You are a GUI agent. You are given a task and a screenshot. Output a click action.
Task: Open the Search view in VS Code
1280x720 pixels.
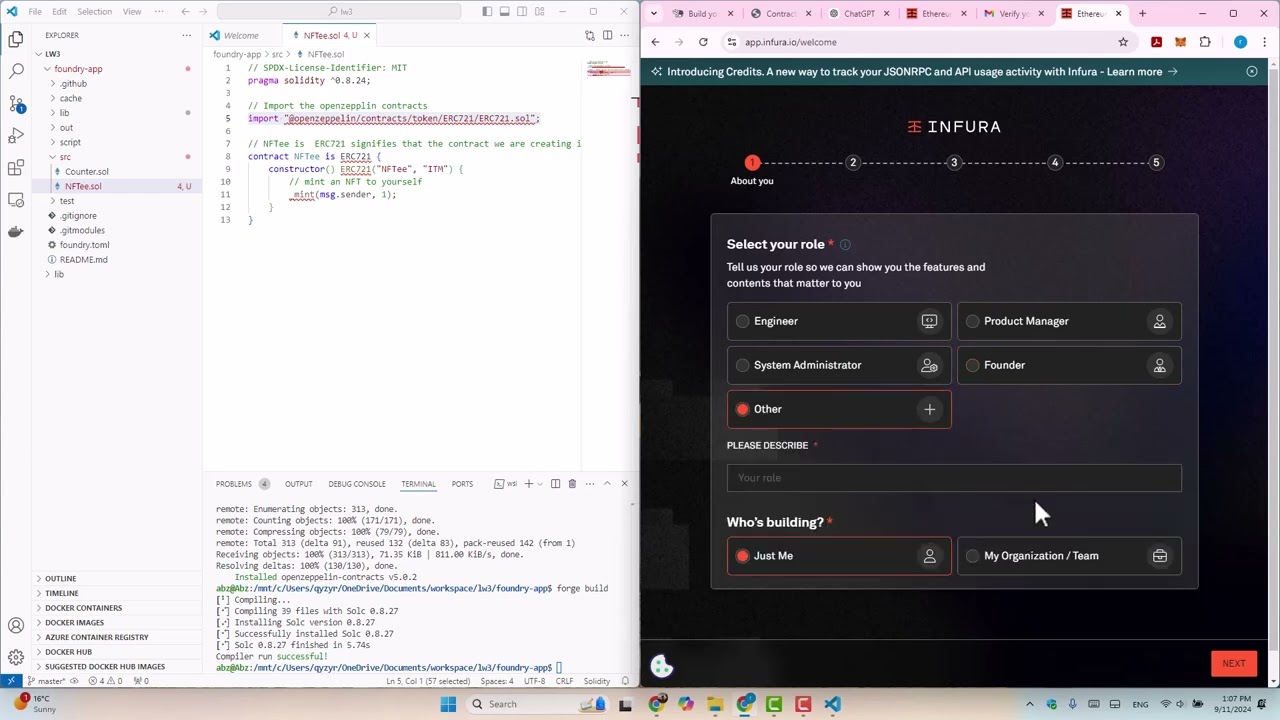click(16, 72)
